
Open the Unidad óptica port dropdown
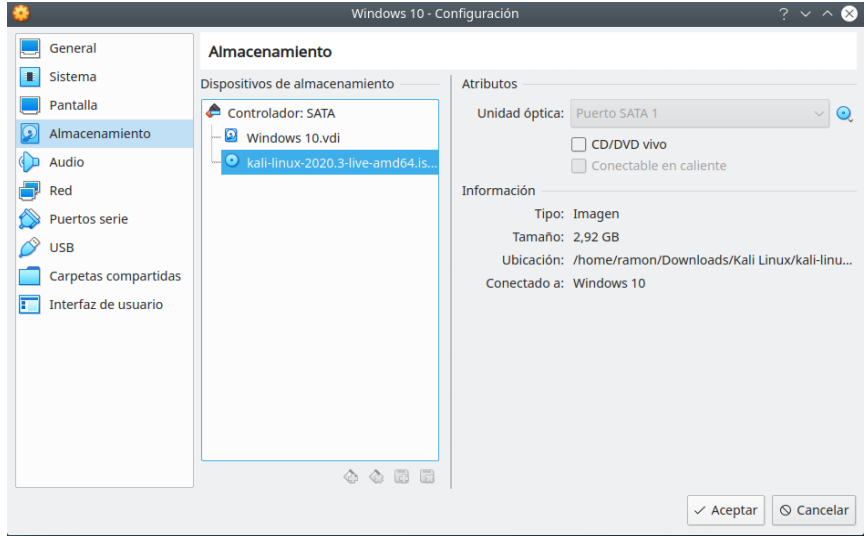(x=700, y=114)
